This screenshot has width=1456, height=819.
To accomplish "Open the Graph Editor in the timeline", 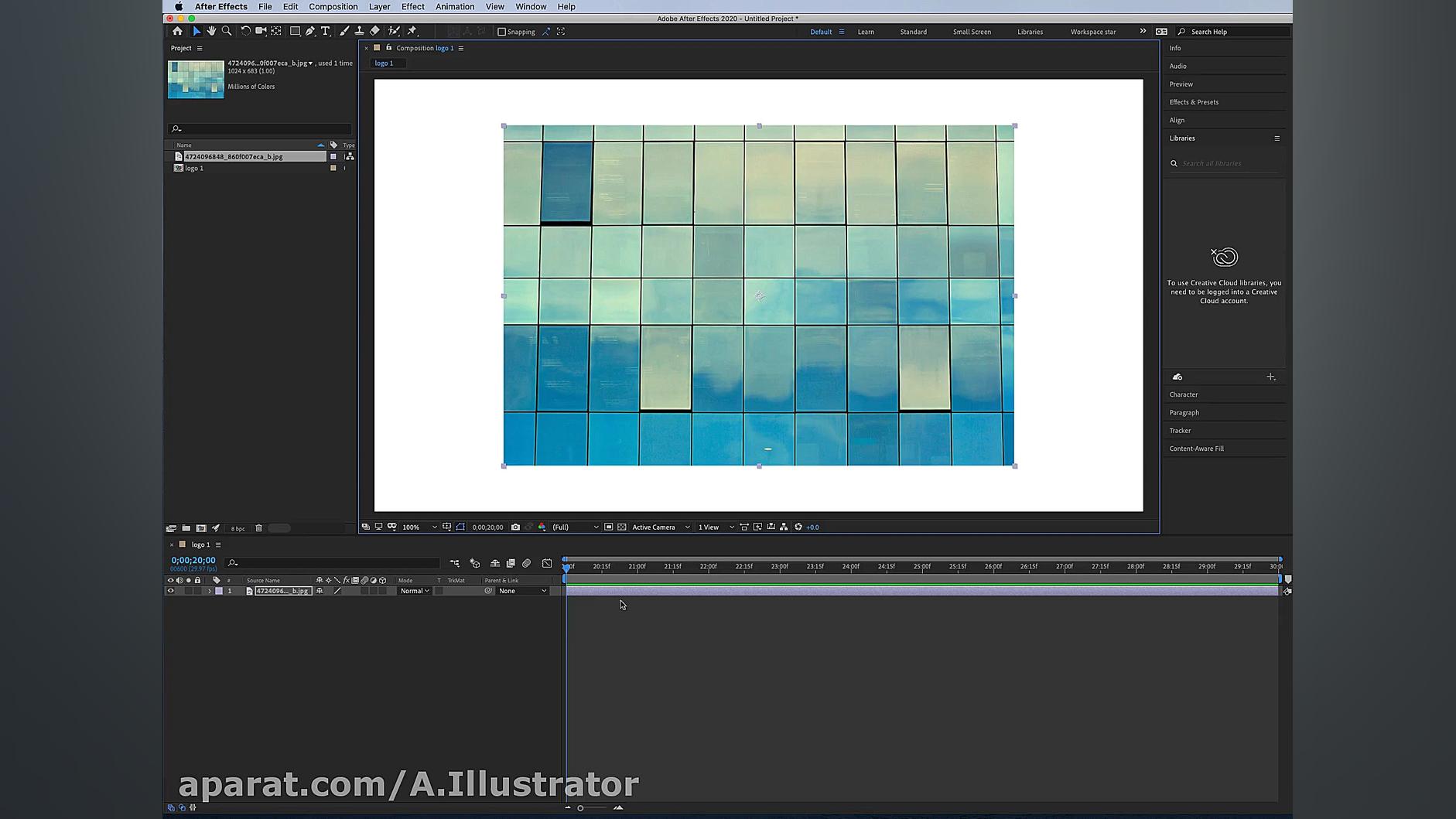I will click(547, 564).
